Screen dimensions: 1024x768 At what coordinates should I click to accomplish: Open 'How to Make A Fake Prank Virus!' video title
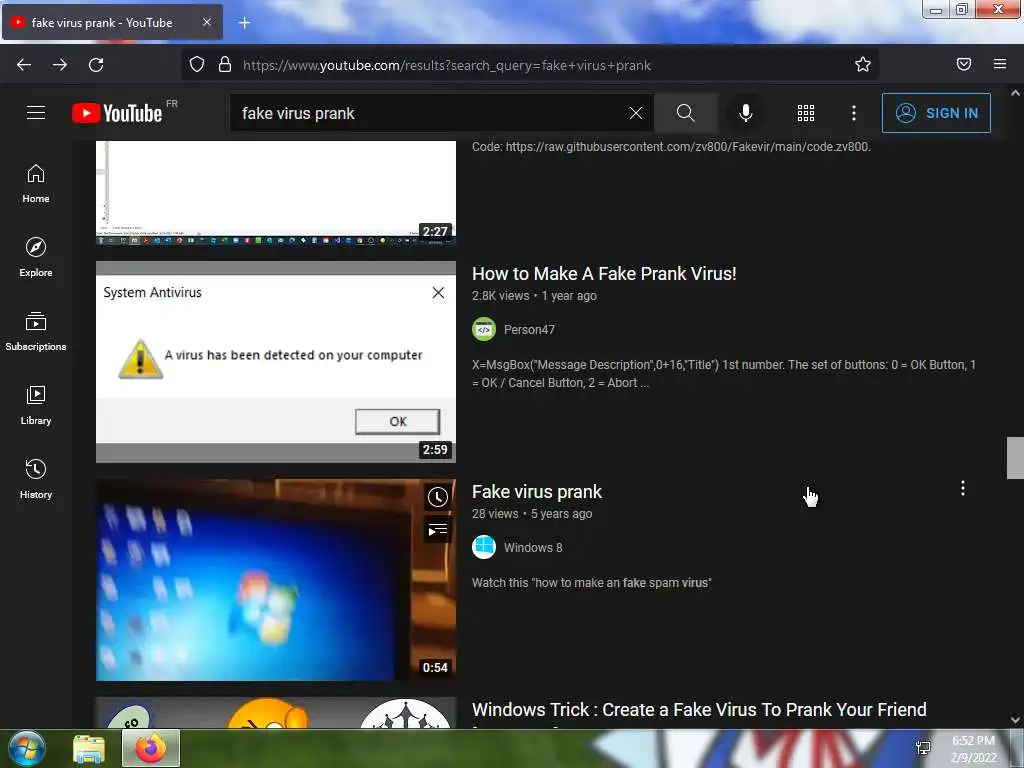pyautogui.click(x=604, y=274)
